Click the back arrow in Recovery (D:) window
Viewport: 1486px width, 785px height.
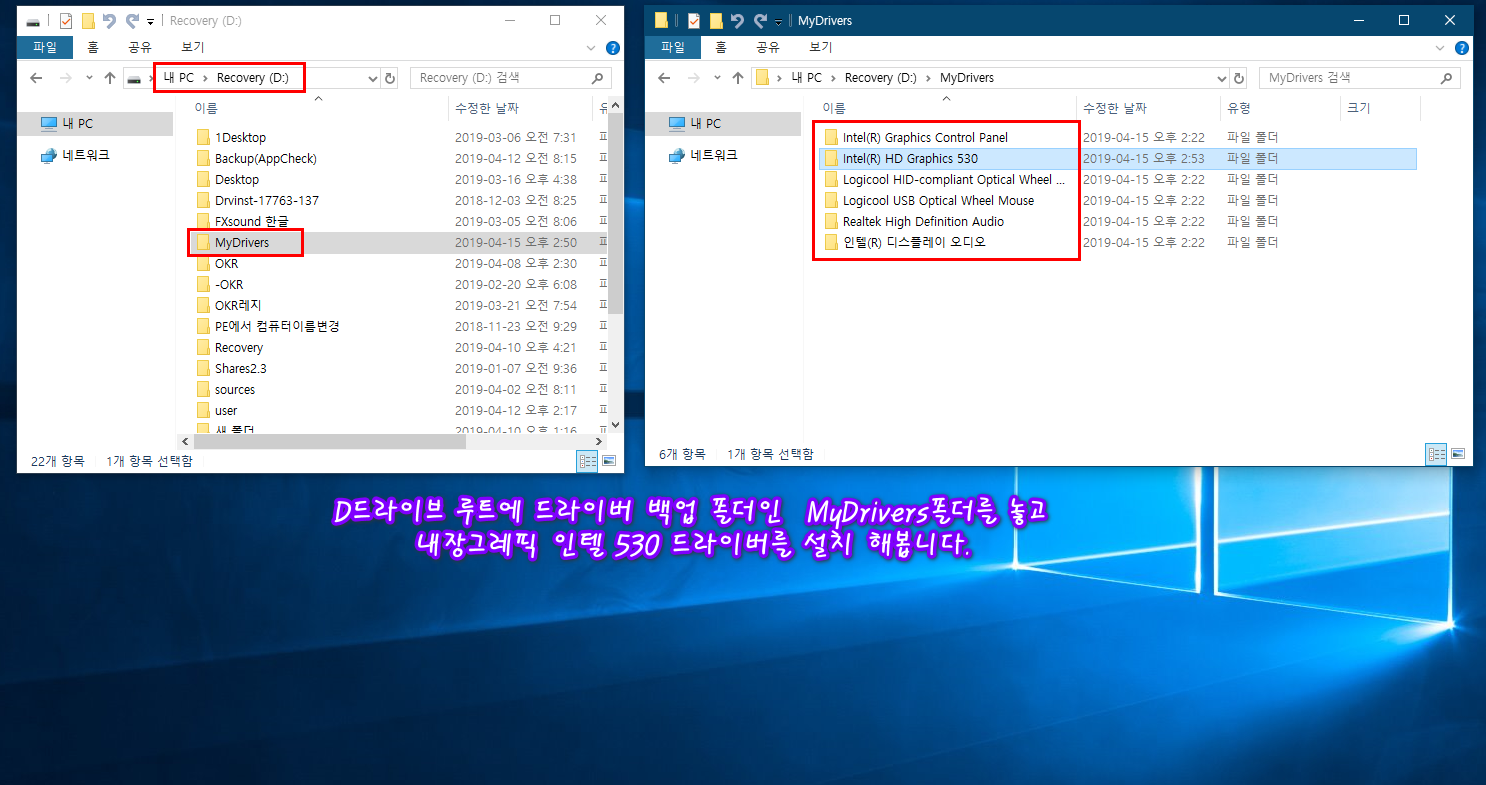(x=36, y=78)
